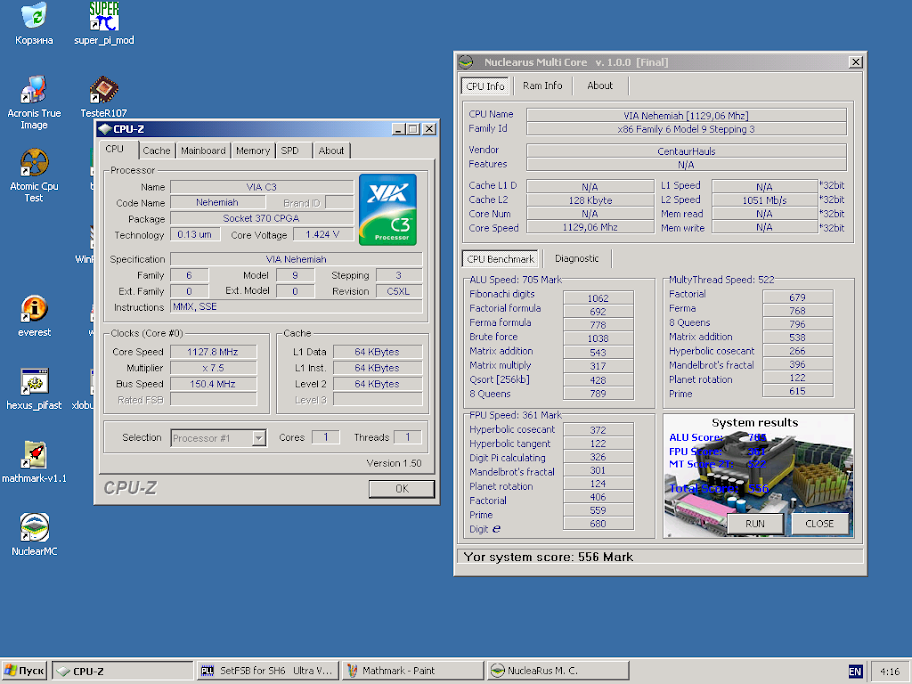
Task: Click the VIA C3 processor logo
Action: coord(388,209)
